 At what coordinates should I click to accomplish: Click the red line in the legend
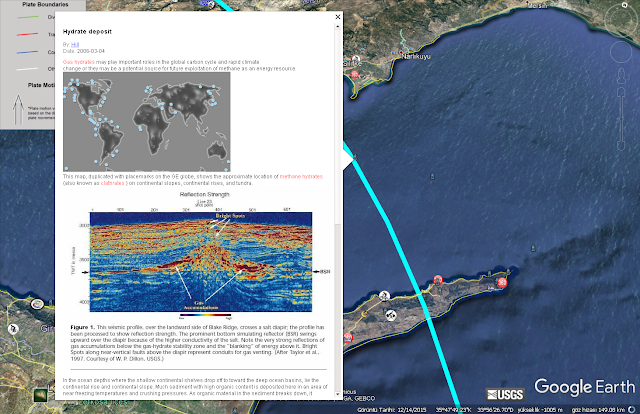click(x=28, y=34)
